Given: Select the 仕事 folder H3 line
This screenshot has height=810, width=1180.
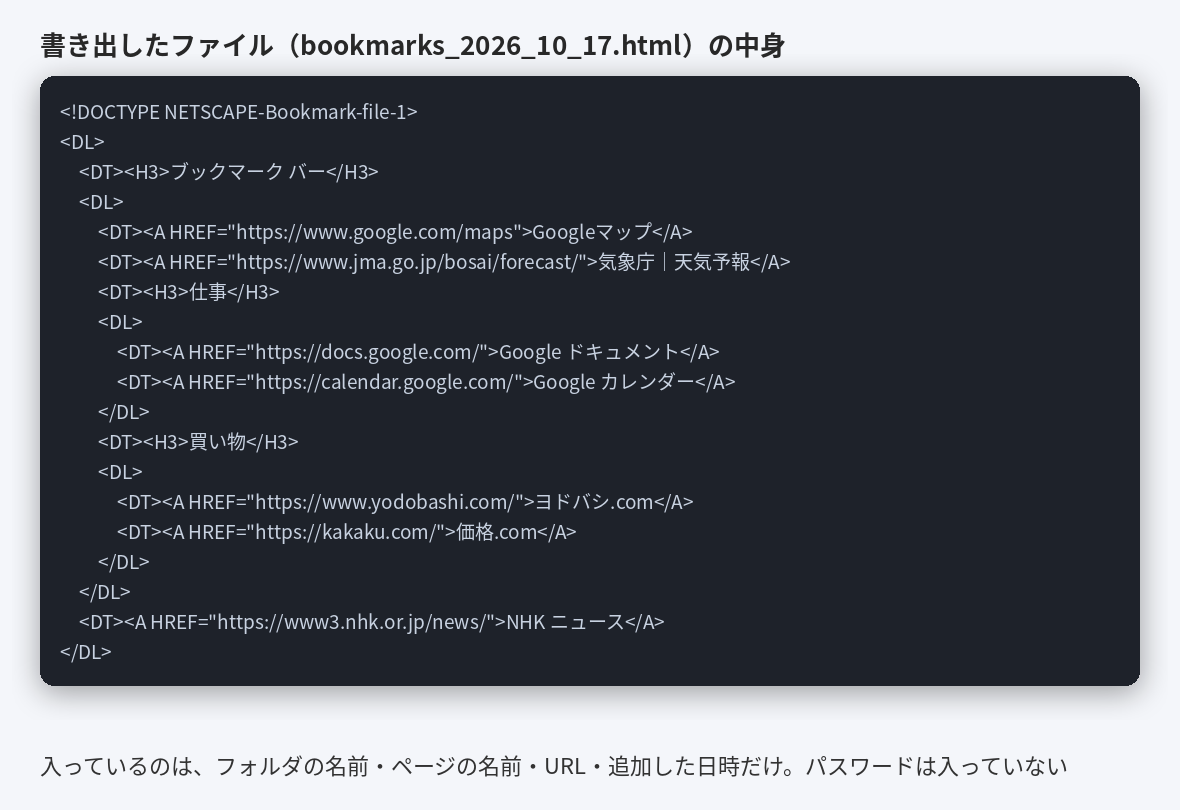Looking at the screenshot, I should coord(188,292).
